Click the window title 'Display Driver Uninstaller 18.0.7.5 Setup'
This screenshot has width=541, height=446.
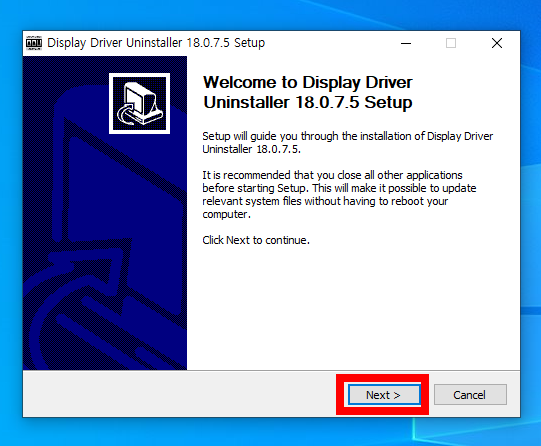pyautogui.click(x=156, y=43)
